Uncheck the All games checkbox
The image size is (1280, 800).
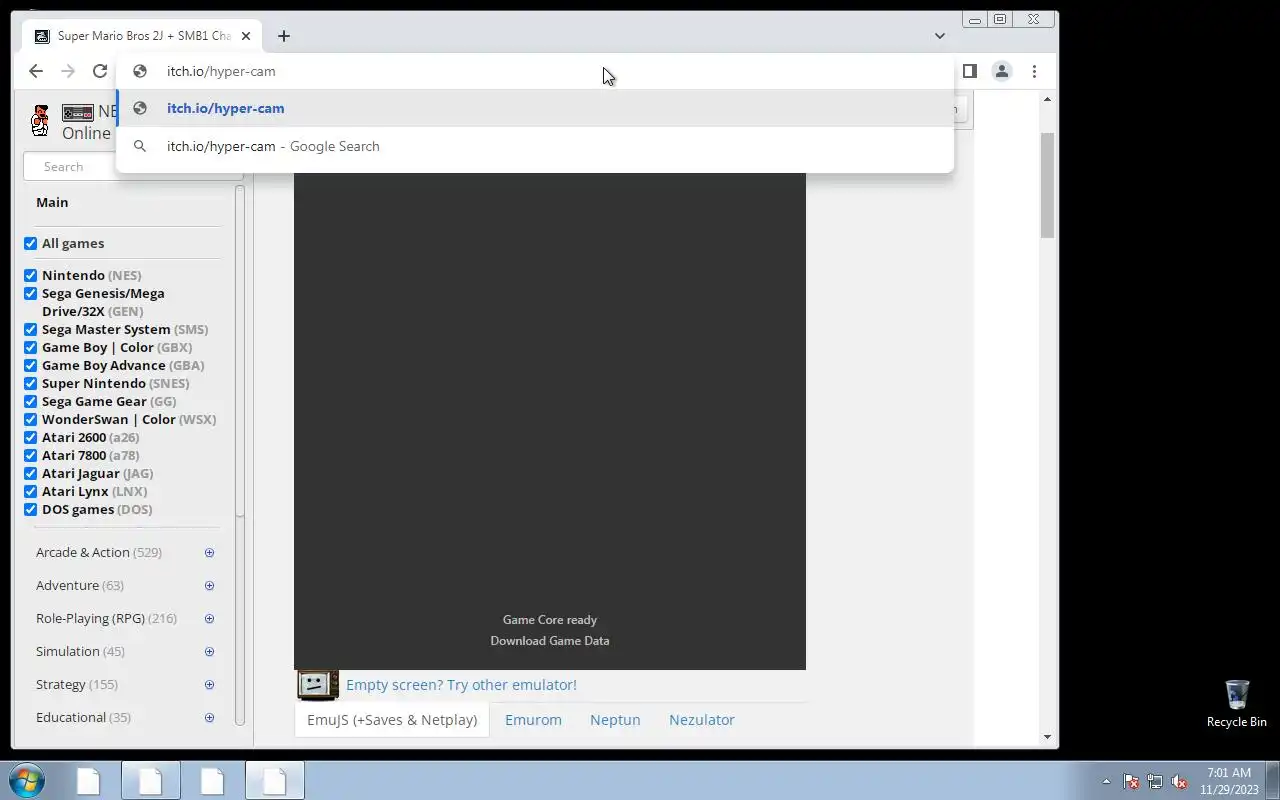coord(30,243)
